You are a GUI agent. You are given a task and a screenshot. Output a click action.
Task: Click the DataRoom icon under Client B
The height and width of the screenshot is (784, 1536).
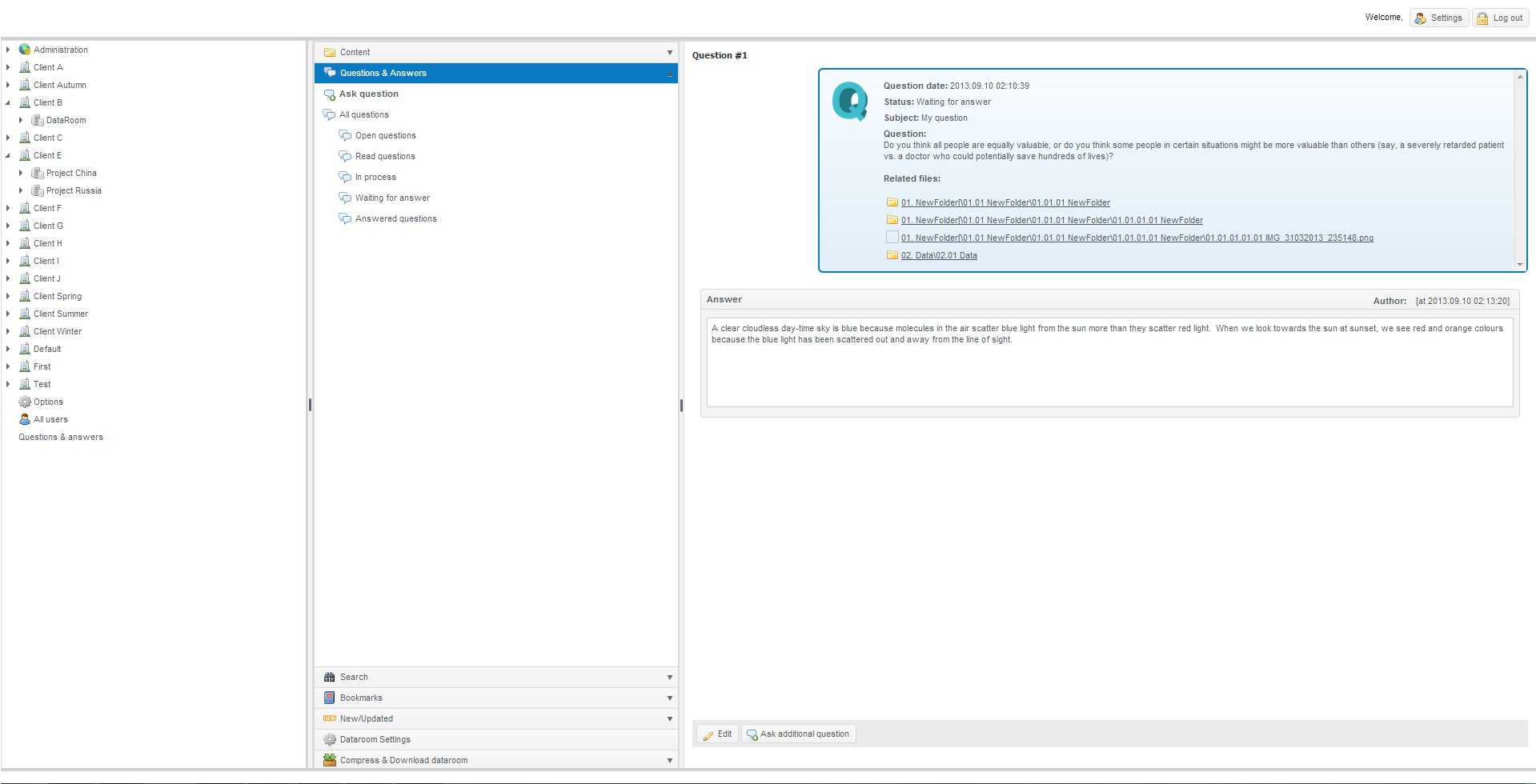click(37, 120)
